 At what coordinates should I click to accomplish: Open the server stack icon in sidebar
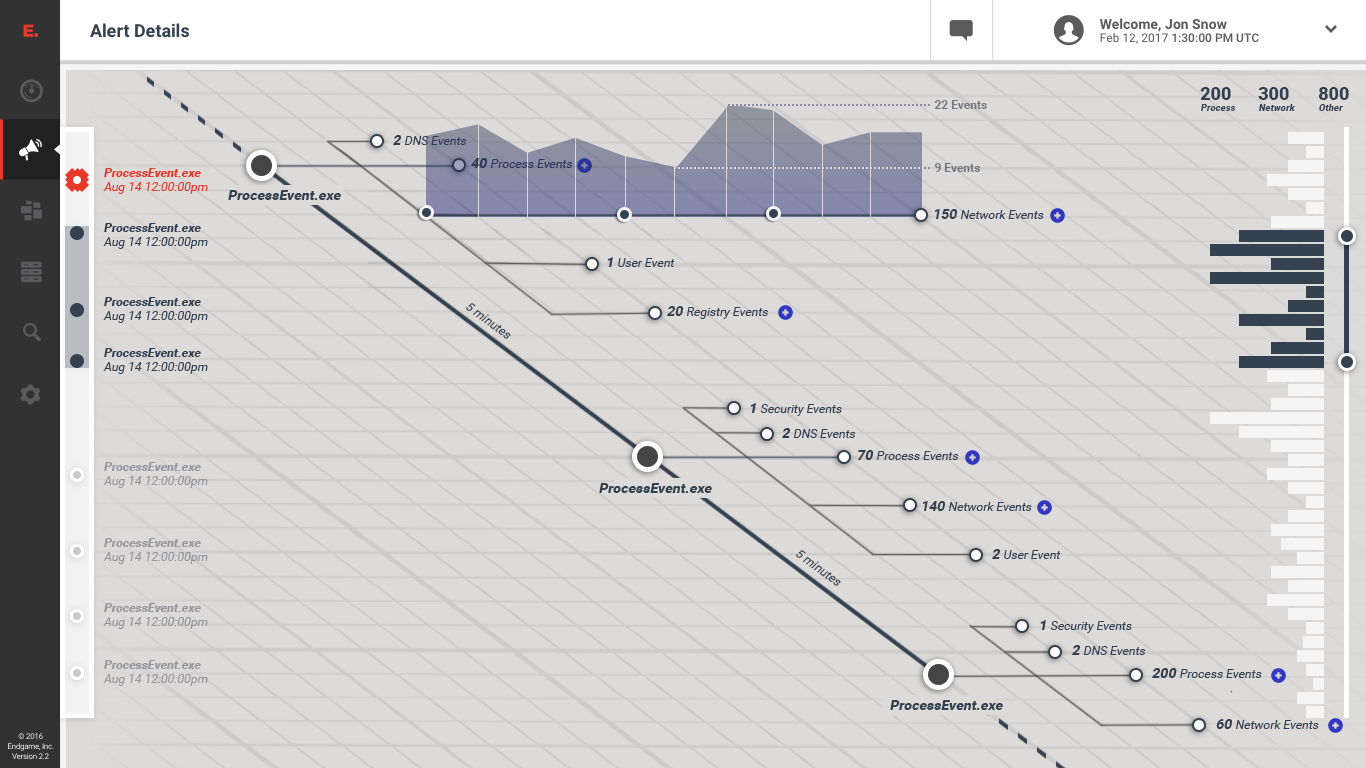coord(31,271)
